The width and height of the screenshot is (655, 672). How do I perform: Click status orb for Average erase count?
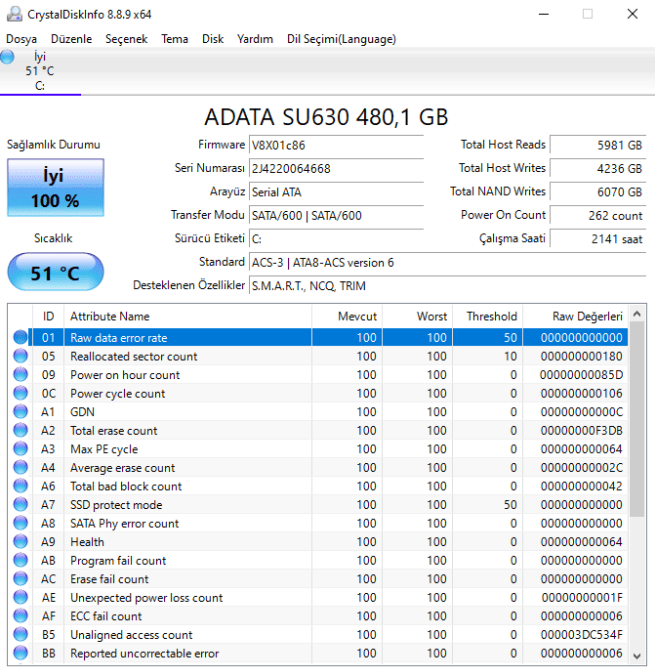coord(20,467)
